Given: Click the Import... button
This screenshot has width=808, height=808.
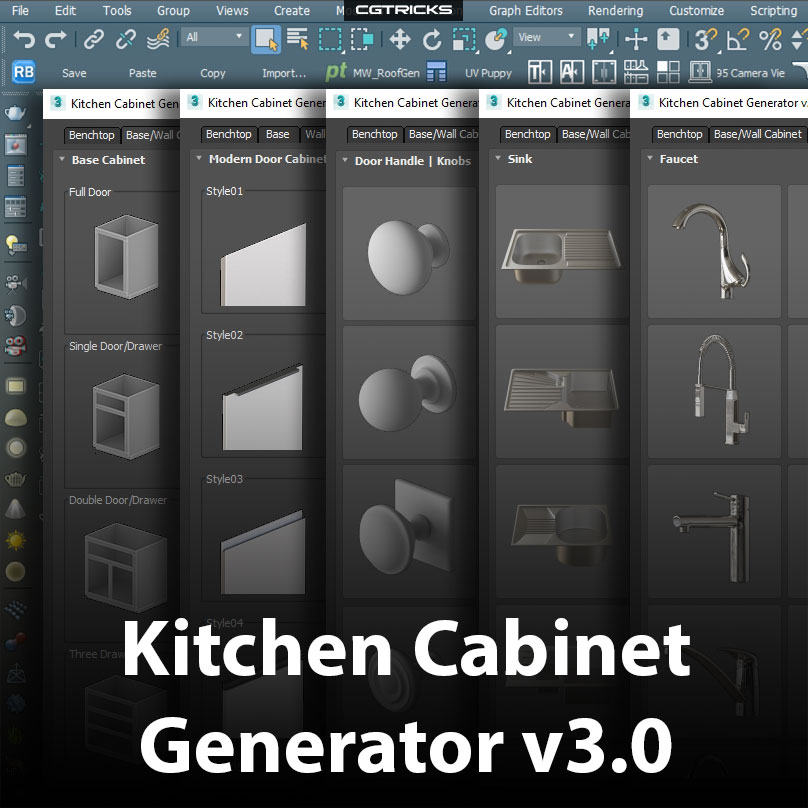Looking at the screenshot, I should tap(284, 73).
